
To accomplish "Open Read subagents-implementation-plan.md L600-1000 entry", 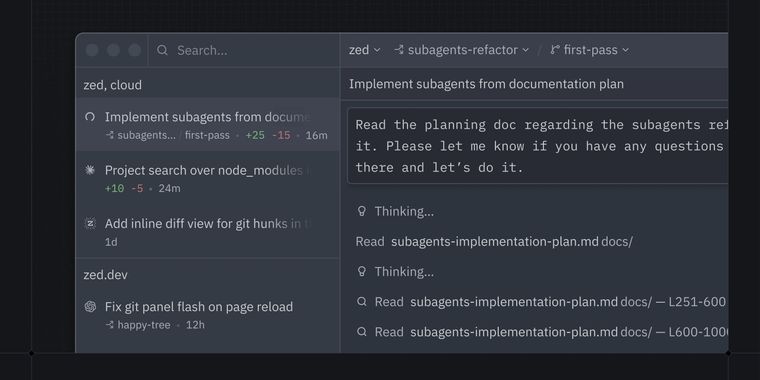I will 541,332.
